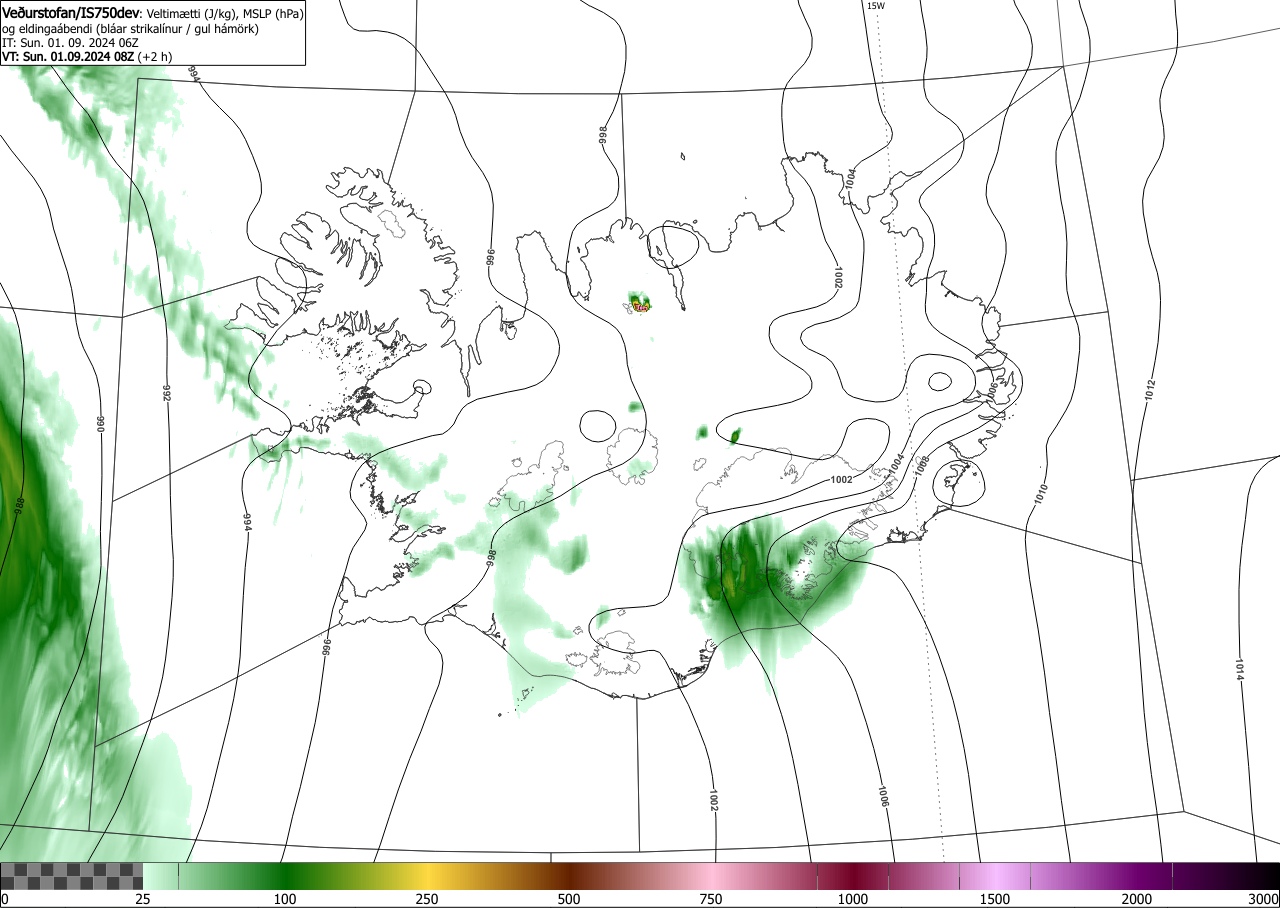Click the 990 isobar label
The image size is (1280, 908).
101,423
